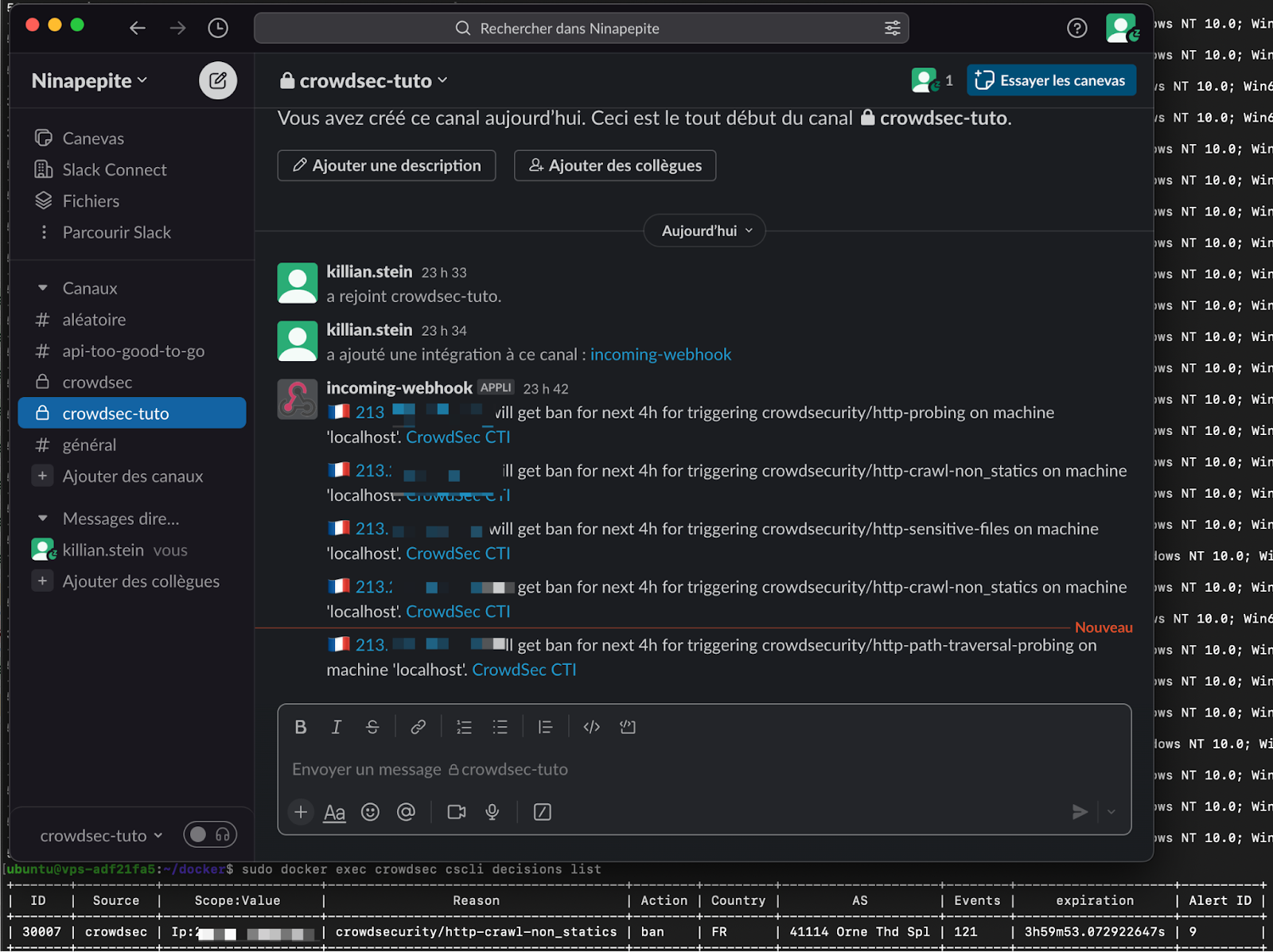Toggle formatting toolbar with Aa icon
The height and width of the screenshot is (952, 1273).
(335, 813)
